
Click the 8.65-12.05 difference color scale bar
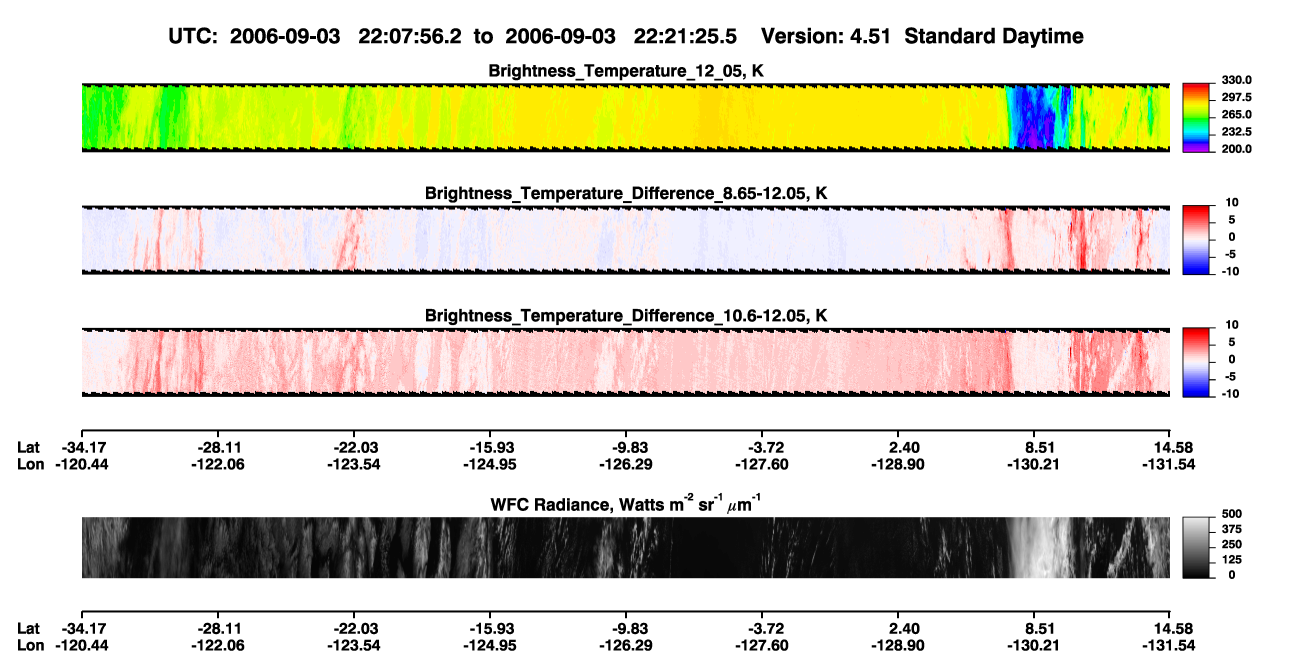pos(1196,239)
